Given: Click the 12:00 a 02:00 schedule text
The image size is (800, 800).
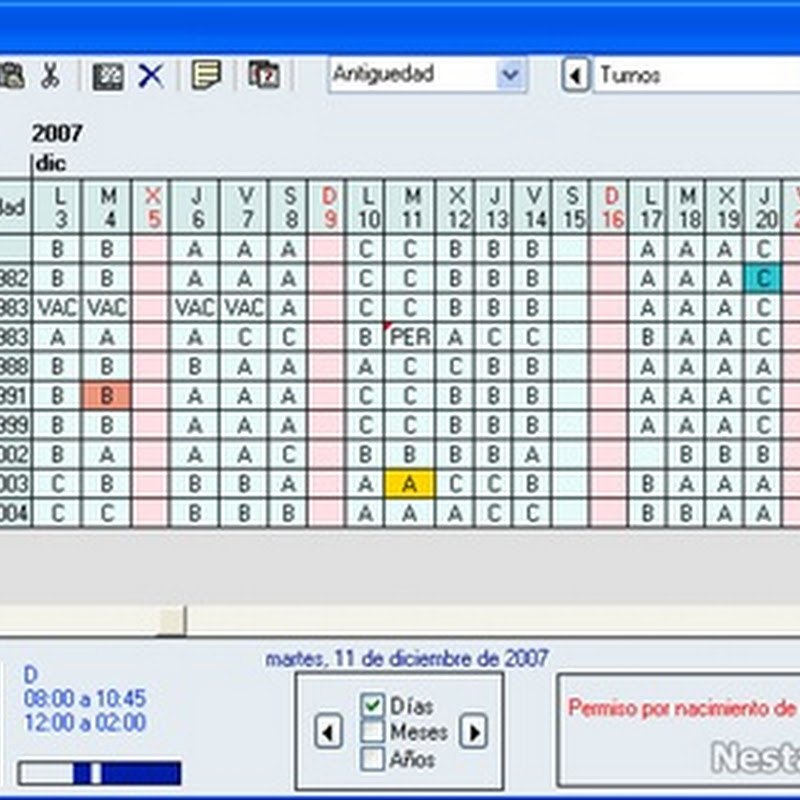Looking at the screenshot, I should 85,722.
